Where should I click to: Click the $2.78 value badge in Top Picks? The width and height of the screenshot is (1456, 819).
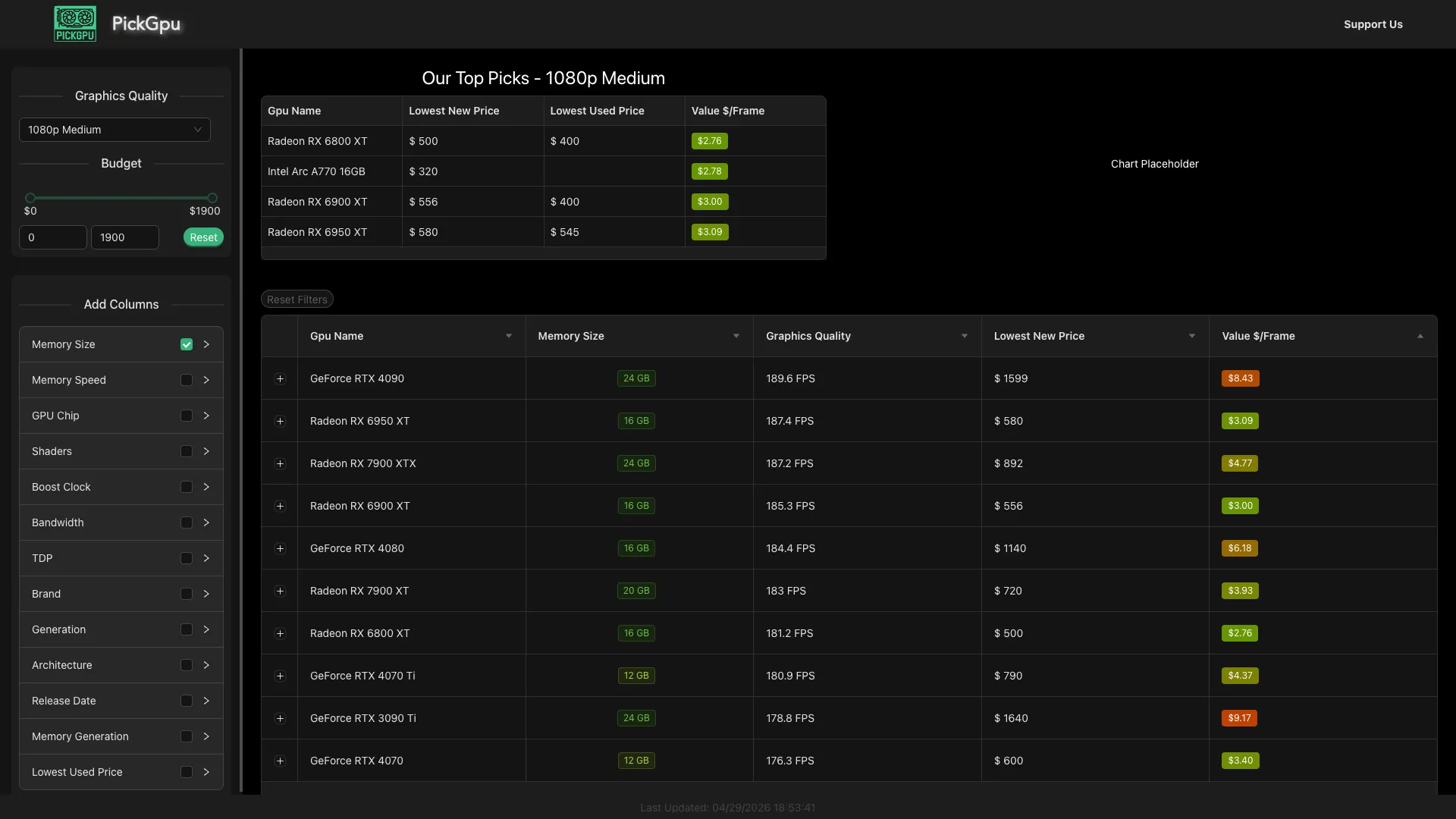coord(710,171)
